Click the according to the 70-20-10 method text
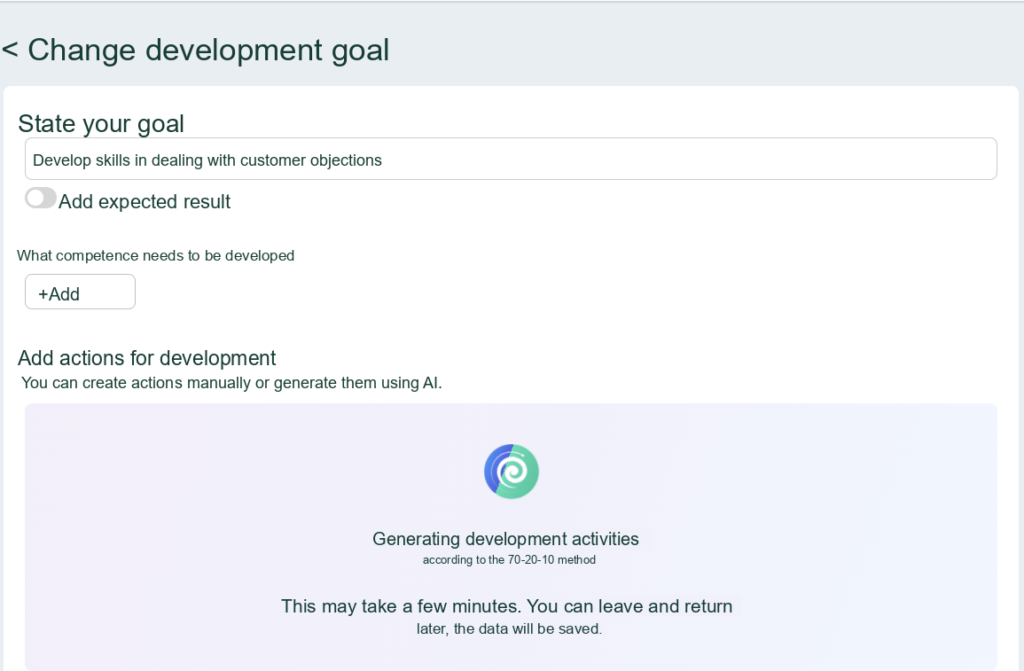The width and height of the screenshot is (1024, 671). (x=509, y=560)
